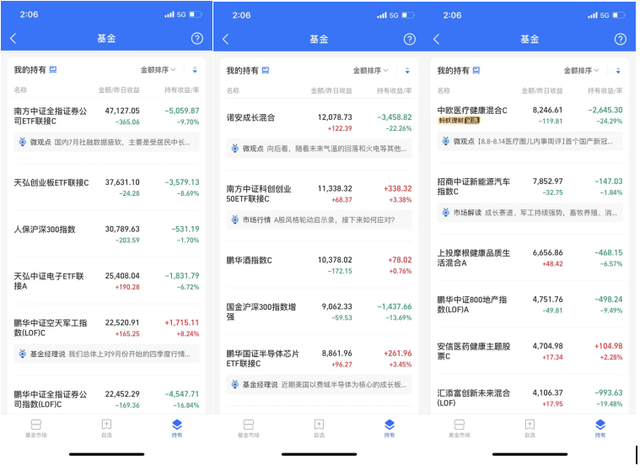Click holding gain +104.98
The height and width of the screenshot is (471, 640).
(608, 346)
